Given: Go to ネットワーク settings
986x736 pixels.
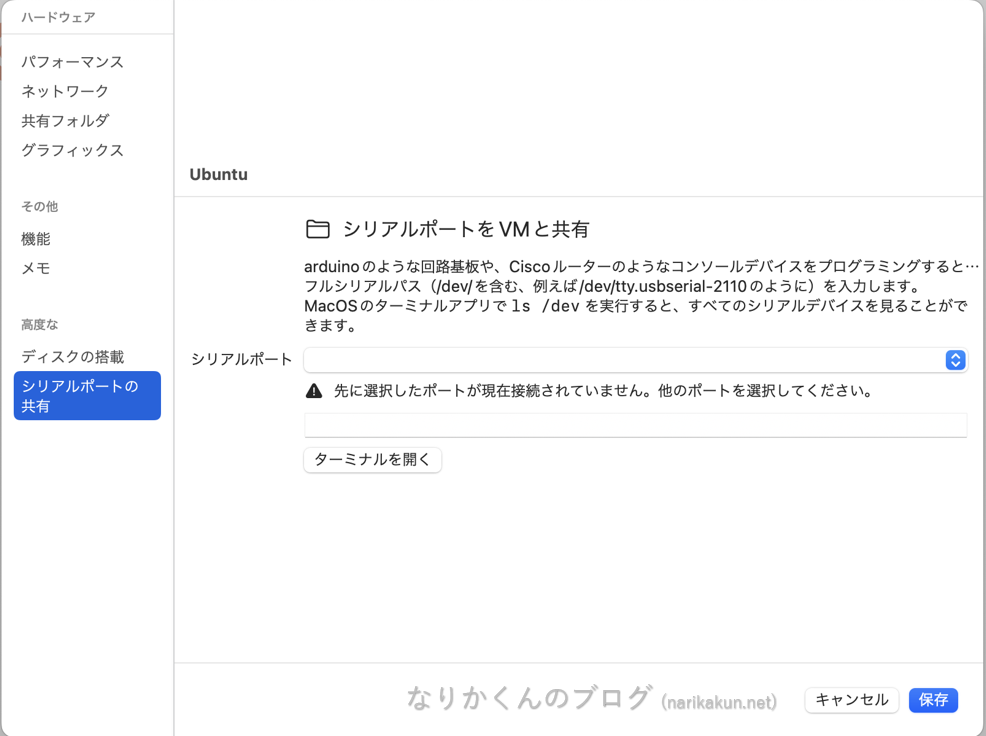Looking at the screenshot, I should [x=65, y=91].
